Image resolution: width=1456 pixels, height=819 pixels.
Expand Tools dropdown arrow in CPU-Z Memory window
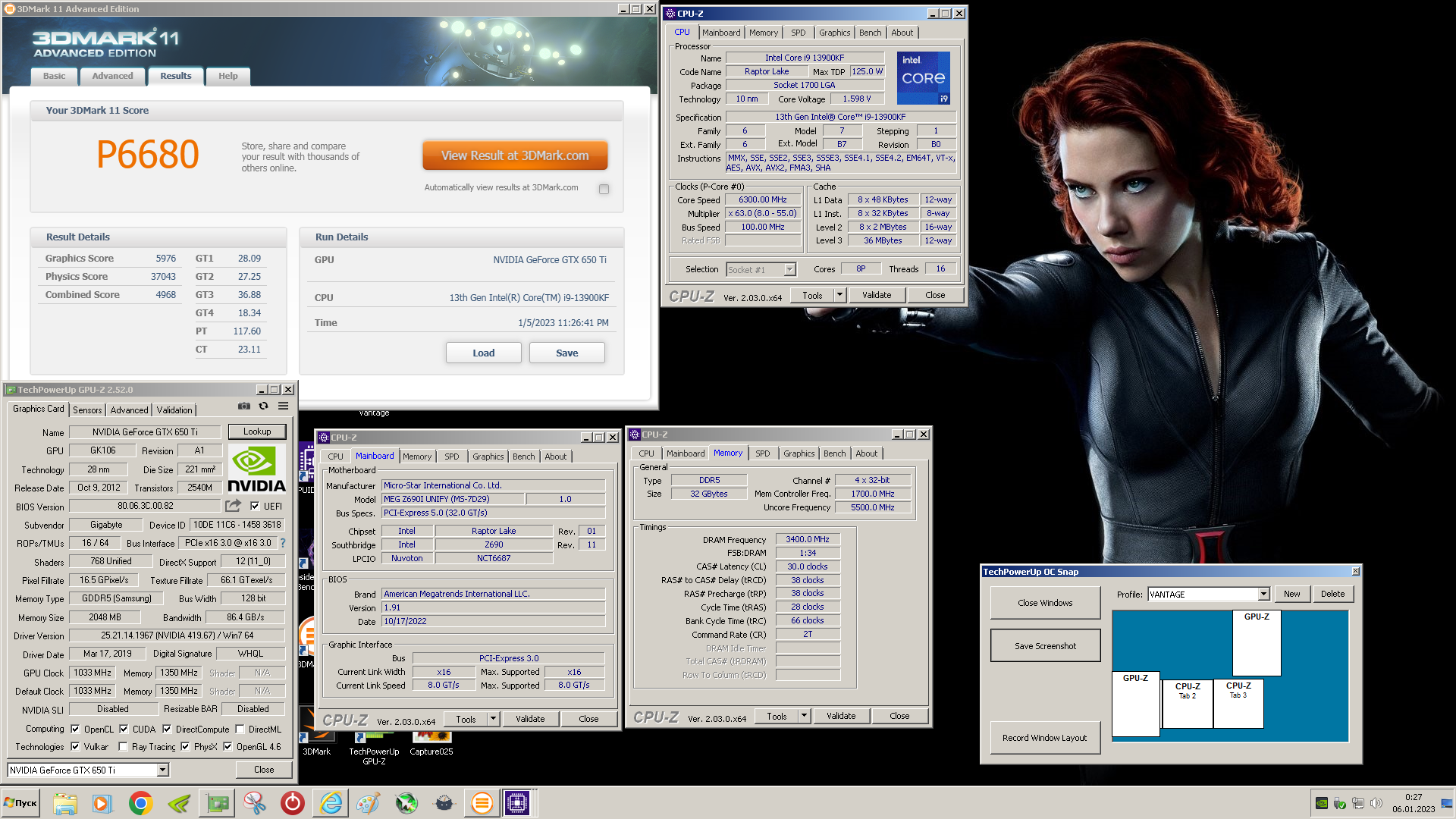(x=804, y=716)
